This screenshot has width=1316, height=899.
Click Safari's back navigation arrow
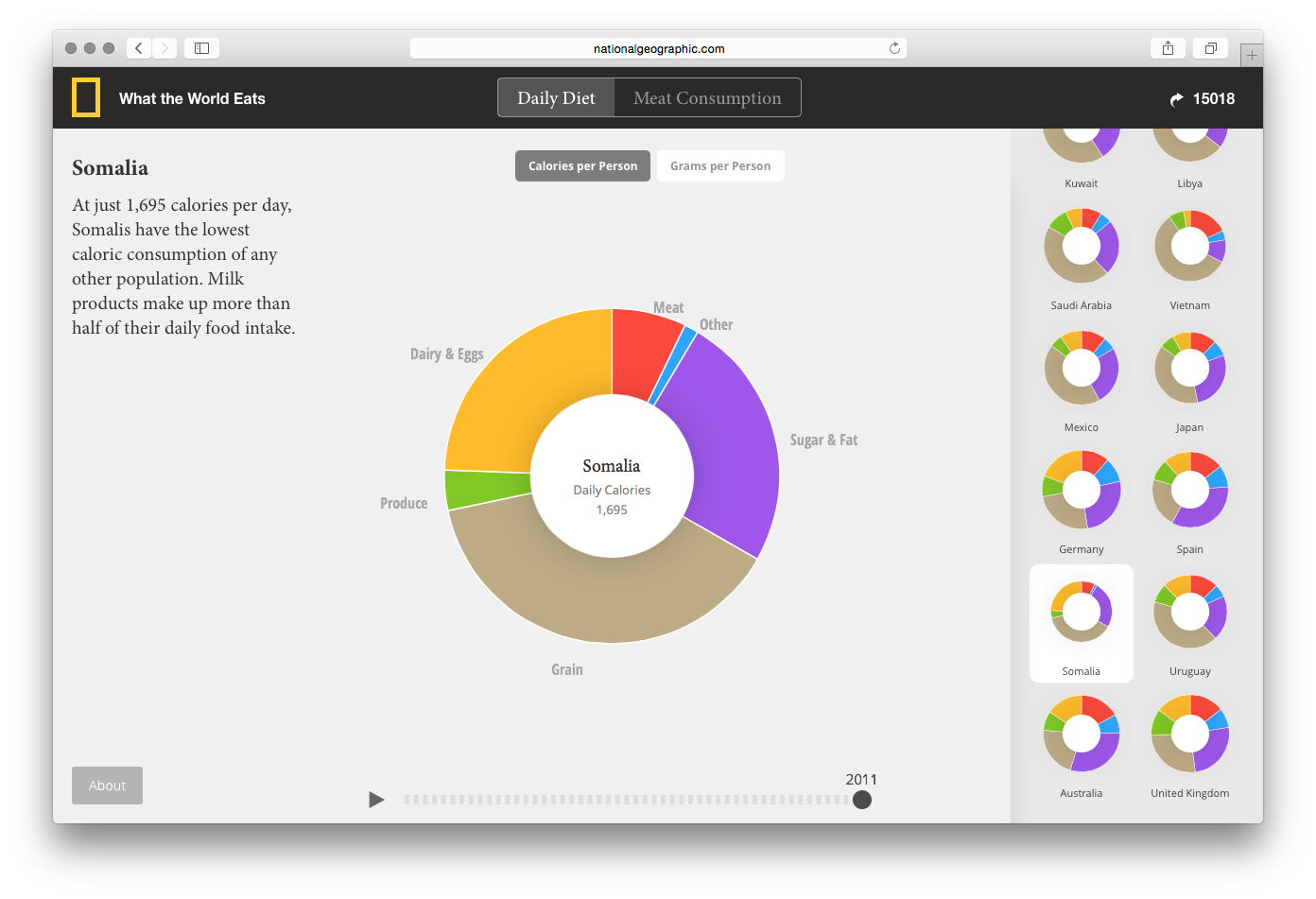139,48
